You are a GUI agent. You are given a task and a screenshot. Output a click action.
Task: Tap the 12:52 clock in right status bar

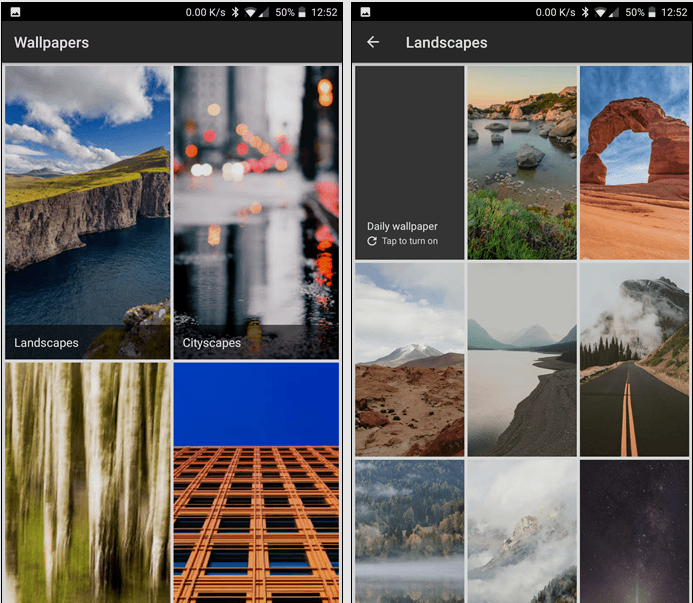674,12
